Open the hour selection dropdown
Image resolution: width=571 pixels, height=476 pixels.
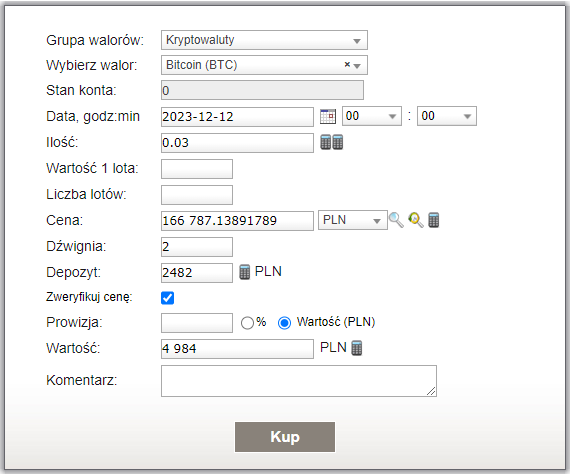[x=372, y=116]
